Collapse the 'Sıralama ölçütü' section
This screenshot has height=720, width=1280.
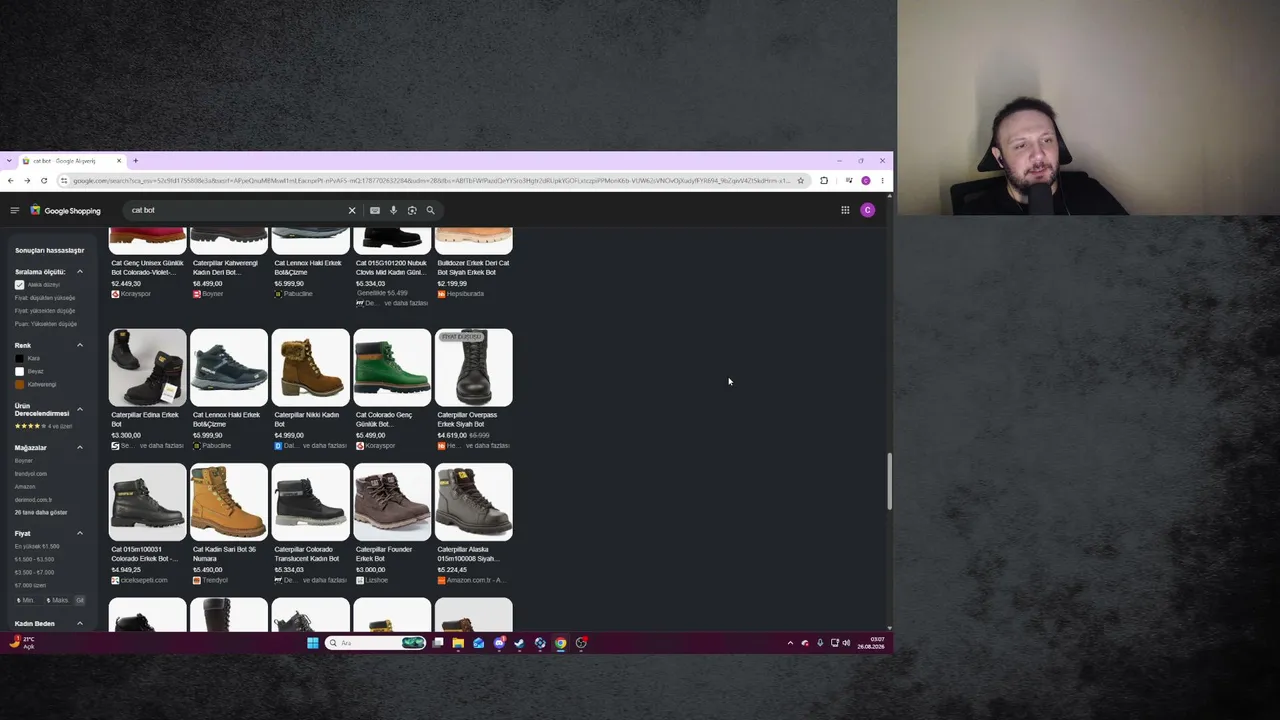[x=80, y=272]
